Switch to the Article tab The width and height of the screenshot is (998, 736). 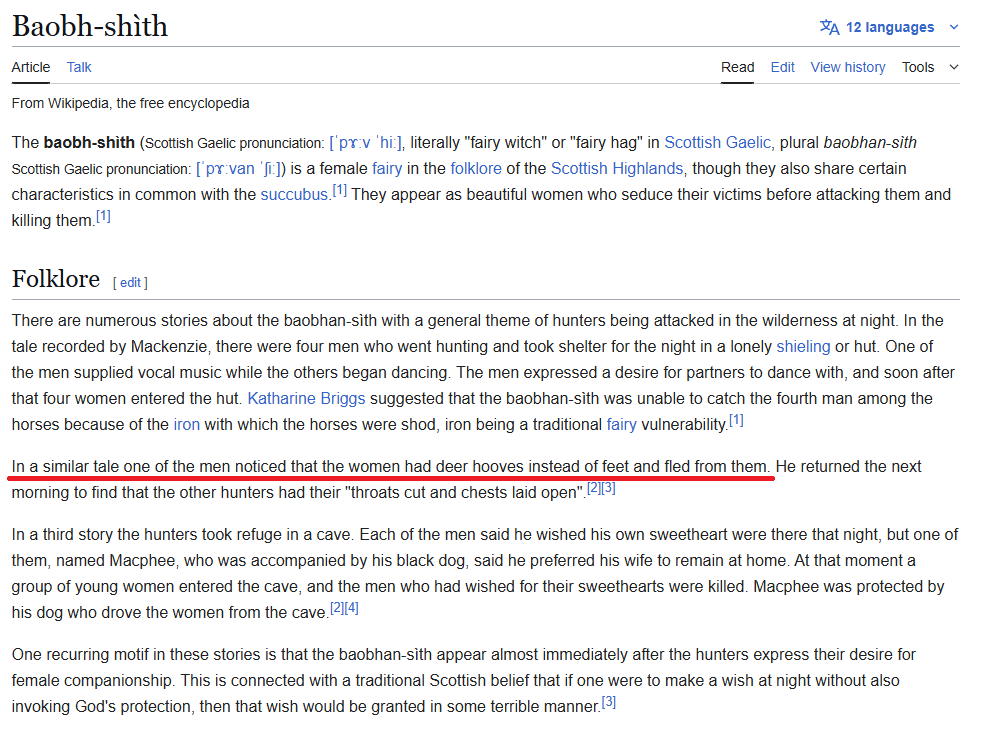pos(31,67)
